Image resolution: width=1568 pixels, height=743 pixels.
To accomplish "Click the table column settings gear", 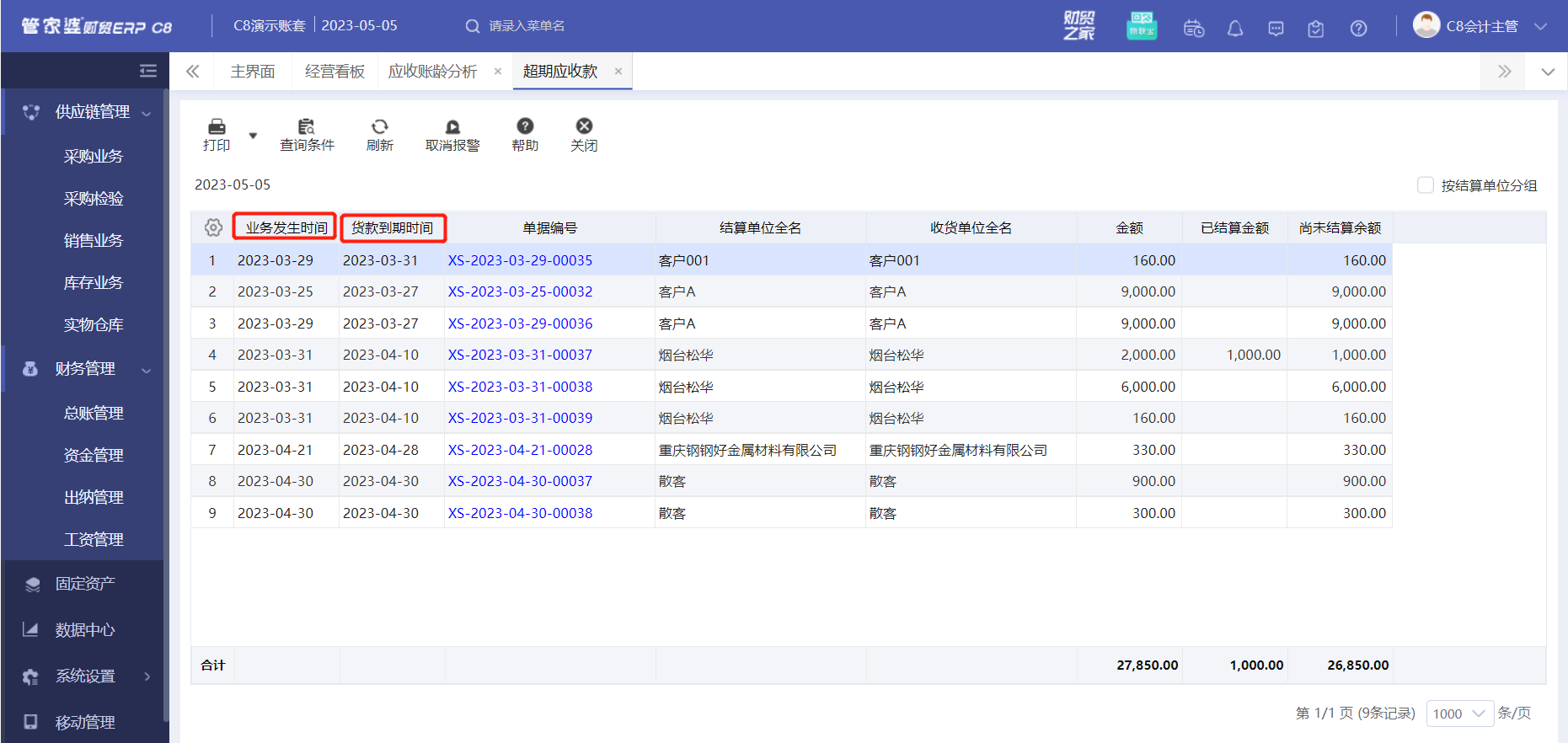I will [213, 227].
